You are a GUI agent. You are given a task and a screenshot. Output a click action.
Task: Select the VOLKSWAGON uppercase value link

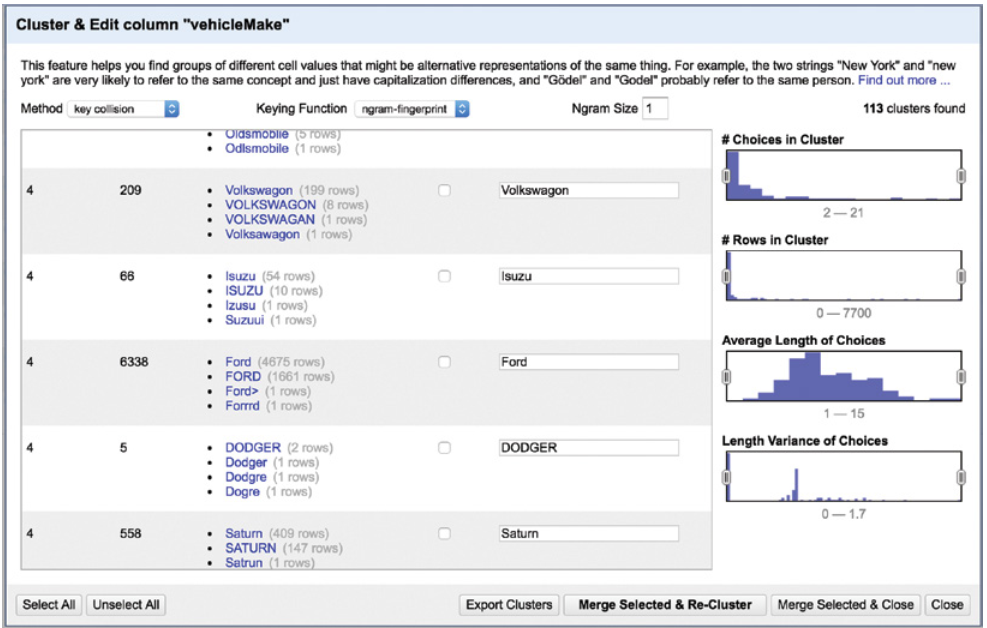(x=271, y=205)
